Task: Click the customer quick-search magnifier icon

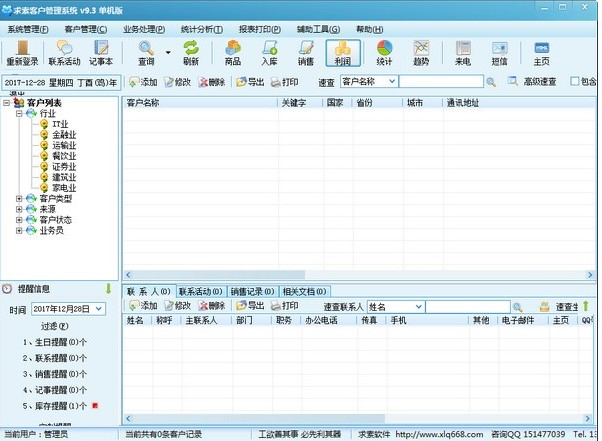Action: 491,82
